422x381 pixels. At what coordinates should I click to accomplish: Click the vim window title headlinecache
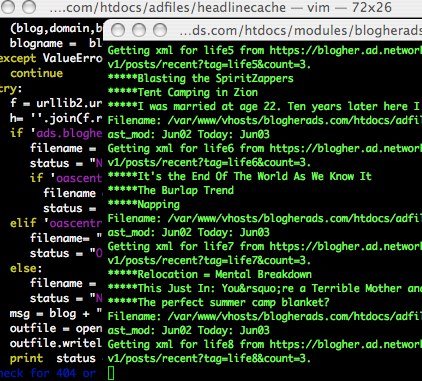[220, 7]
